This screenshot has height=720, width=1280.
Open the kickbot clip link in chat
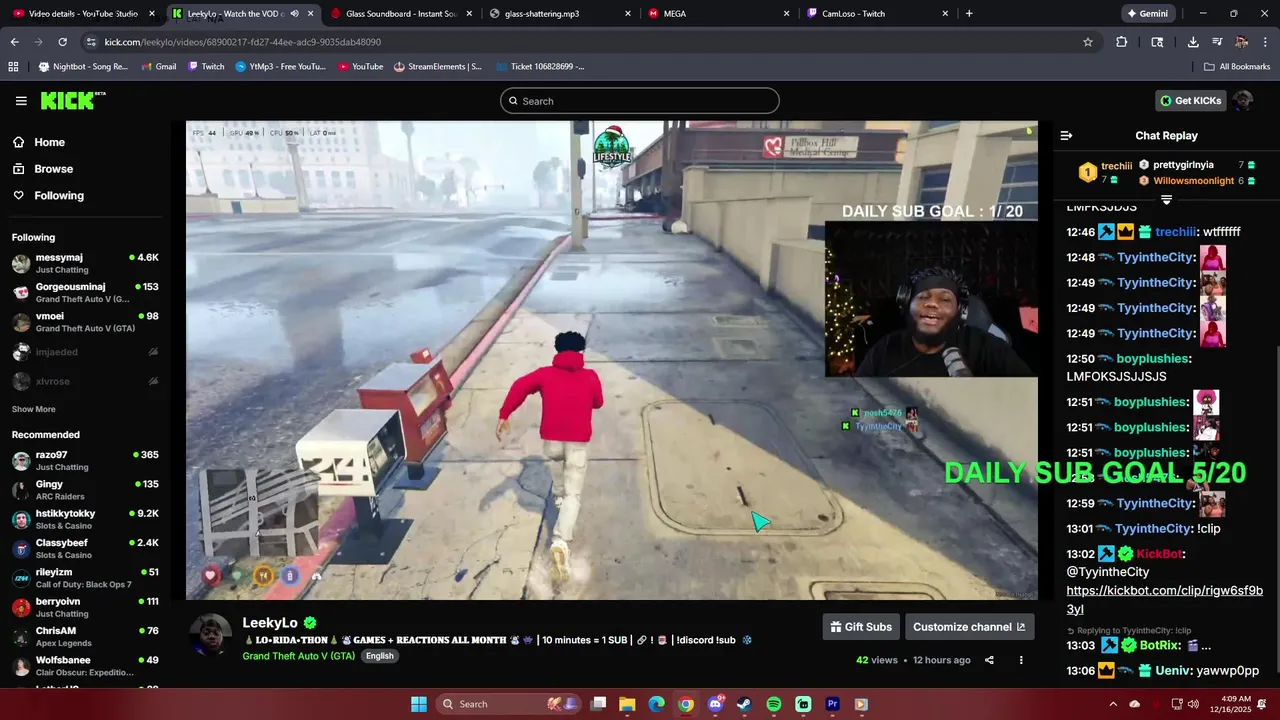pyautogui.click(x=1165, y=600)
